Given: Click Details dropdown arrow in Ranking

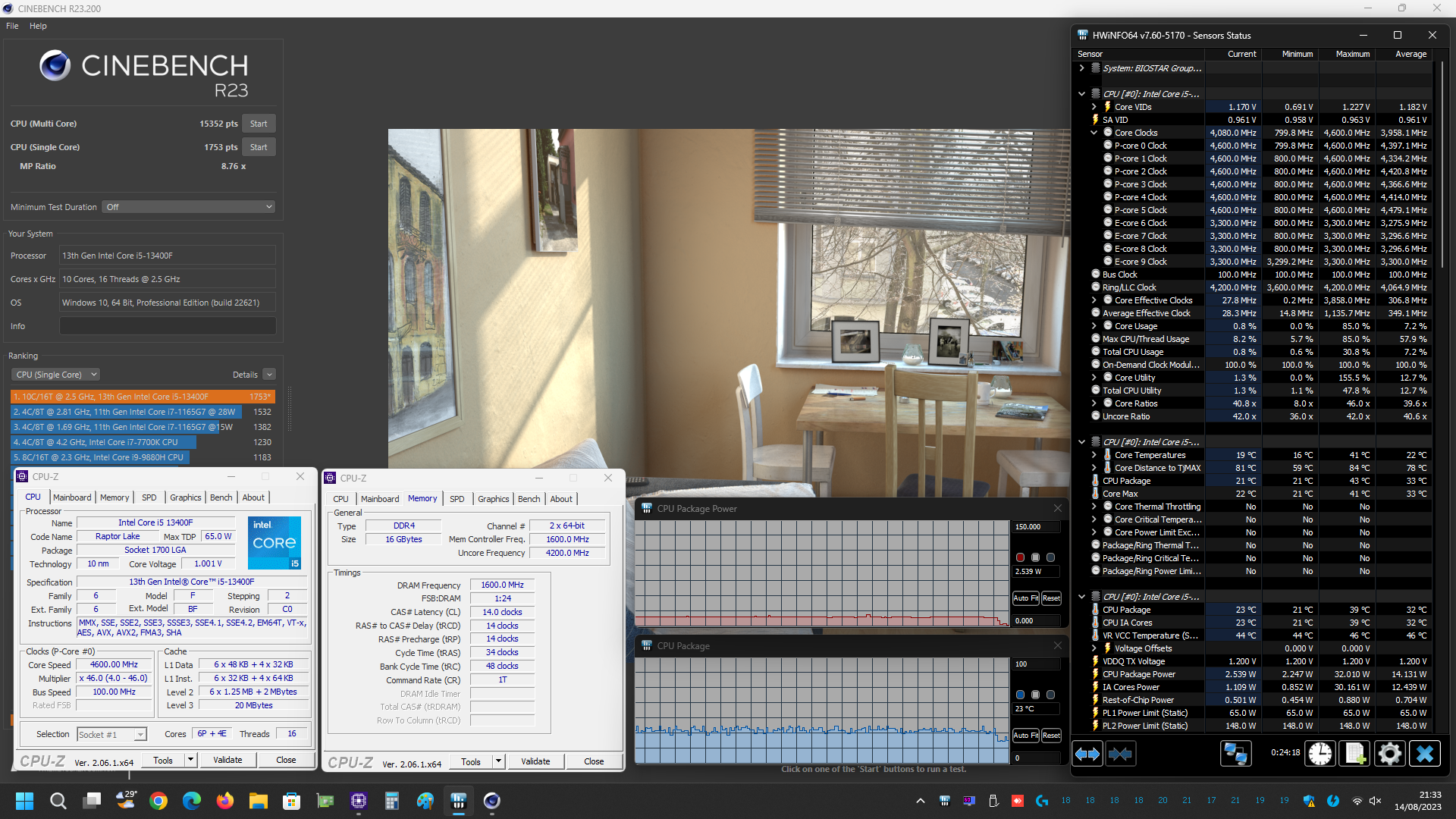Looking at the screenshot, I should (269, 375).
